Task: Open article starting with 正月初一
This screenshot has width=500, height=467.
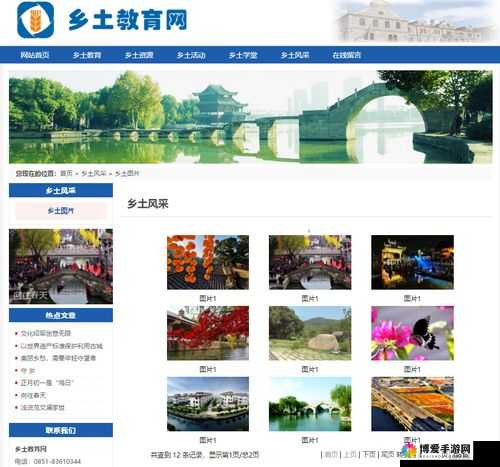Action: [47, 383]
